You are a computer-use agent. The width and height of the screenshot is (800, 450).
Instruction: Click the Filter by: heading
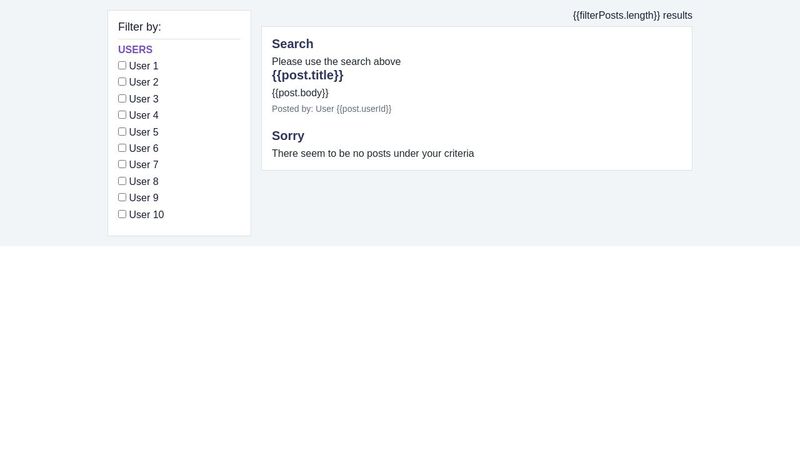click(x=139, y=27)
